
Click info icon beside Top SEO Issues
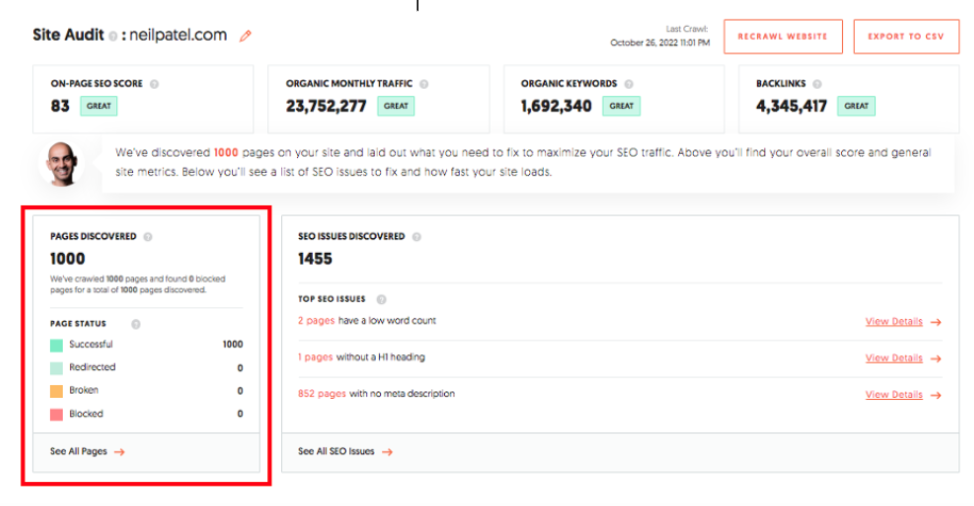point(381,299)
